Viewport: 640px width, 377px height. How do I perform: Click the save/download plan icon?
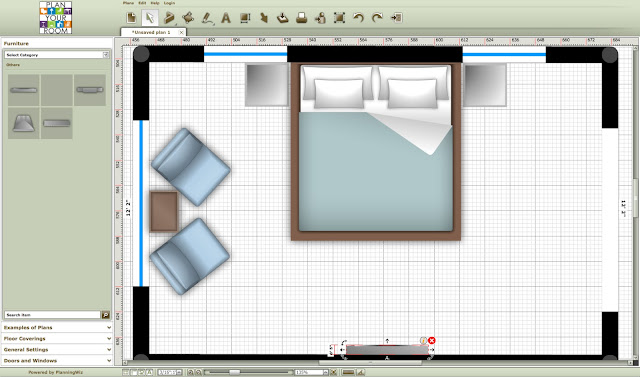point(282,18)
